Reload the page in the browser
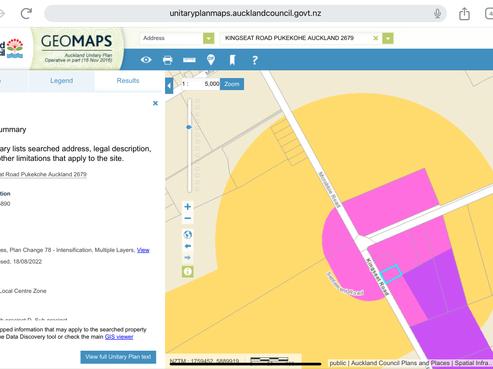 [x=26, y=13]
